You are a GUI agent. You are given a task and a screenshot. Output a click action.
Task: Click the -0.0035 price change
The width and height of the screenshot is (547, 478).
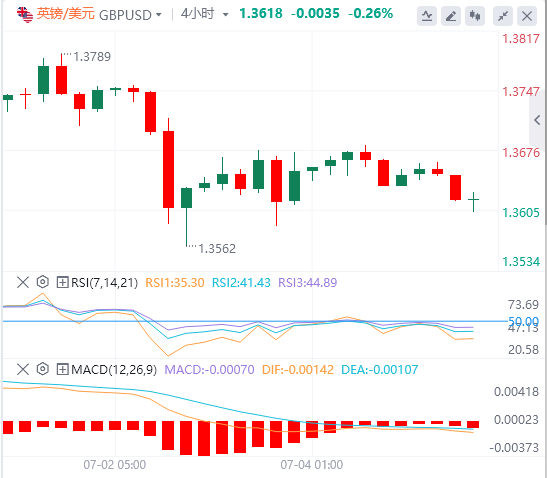(x=315, y=14)
